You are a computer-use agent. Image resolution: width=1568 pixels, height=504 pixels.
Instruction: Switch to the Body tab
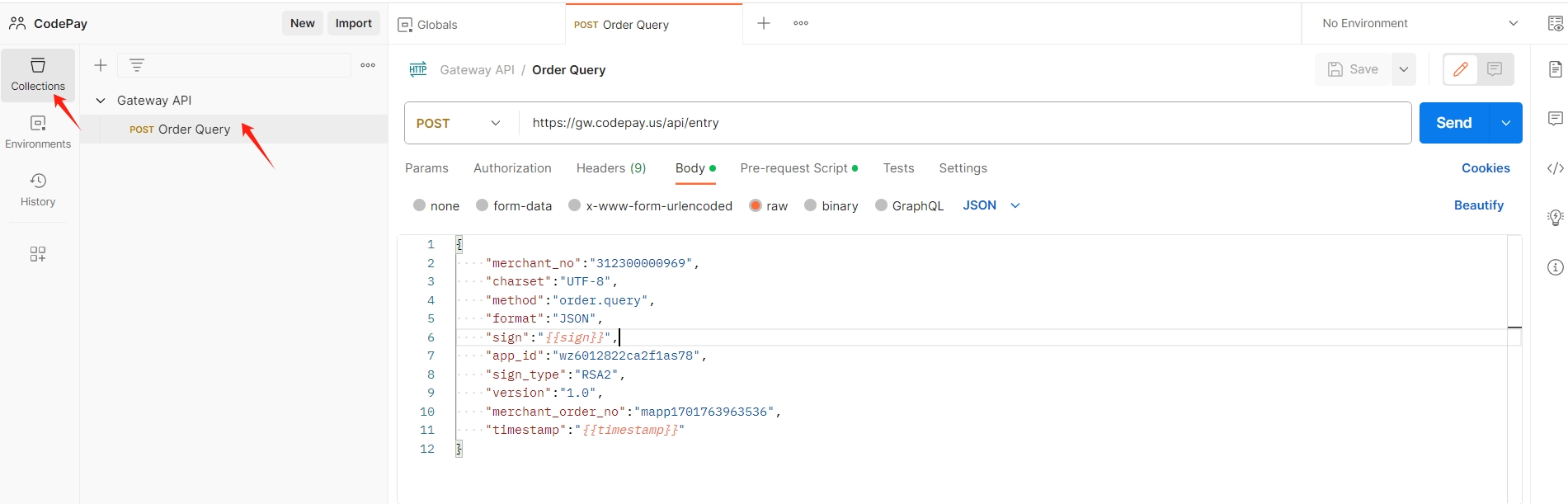coord(695,168)
